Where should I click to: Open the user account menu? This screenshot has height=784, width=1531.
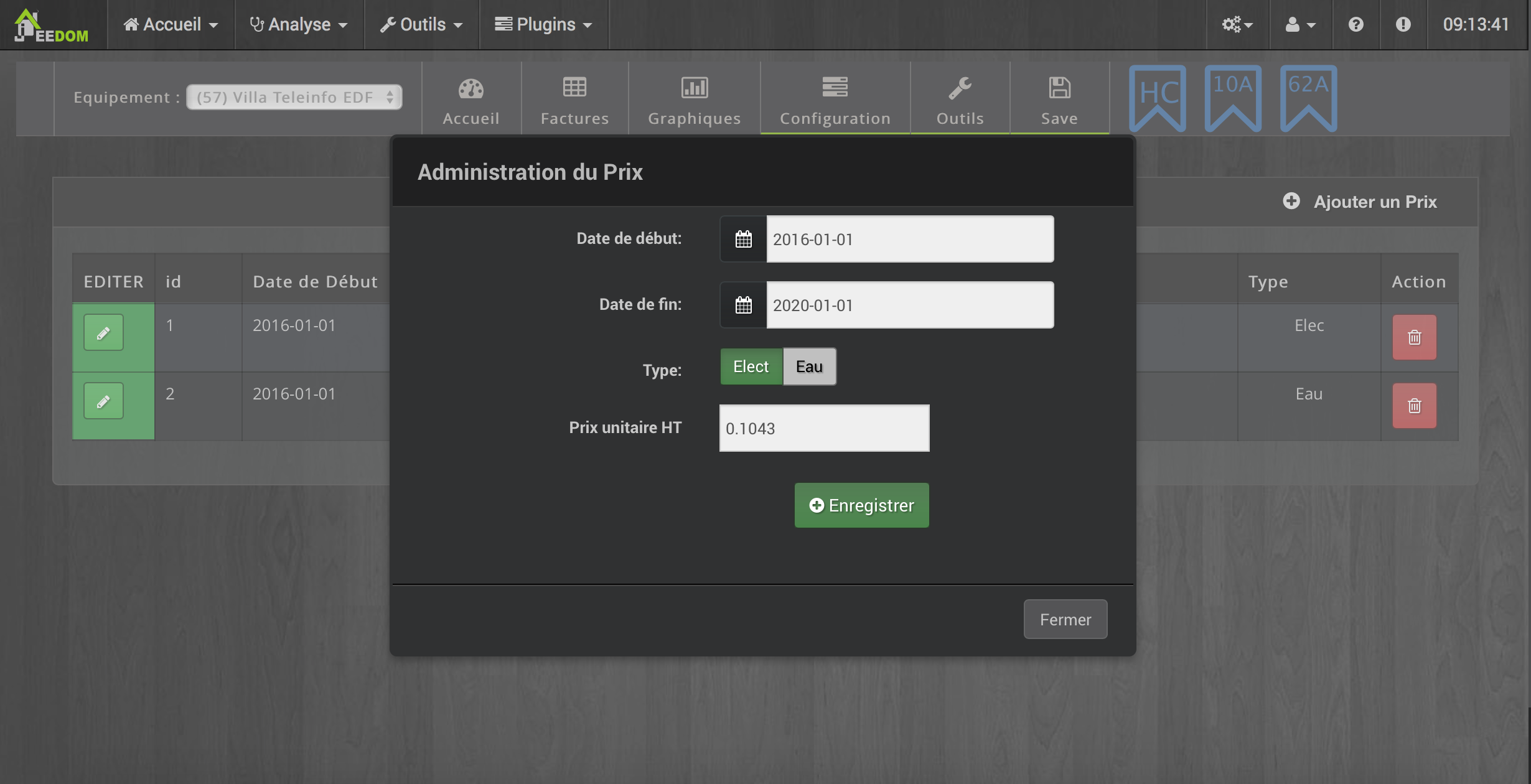[x=1300, y=24]
